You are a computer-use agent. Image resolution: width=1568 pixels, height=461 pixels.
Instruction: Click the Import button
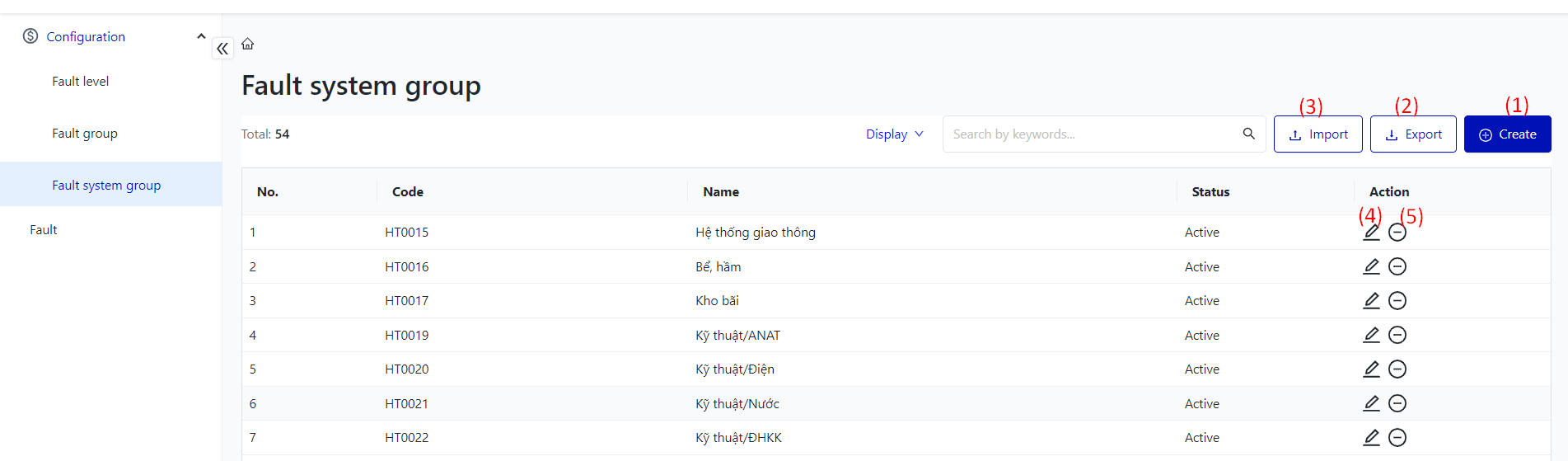tap(1318, 134)
